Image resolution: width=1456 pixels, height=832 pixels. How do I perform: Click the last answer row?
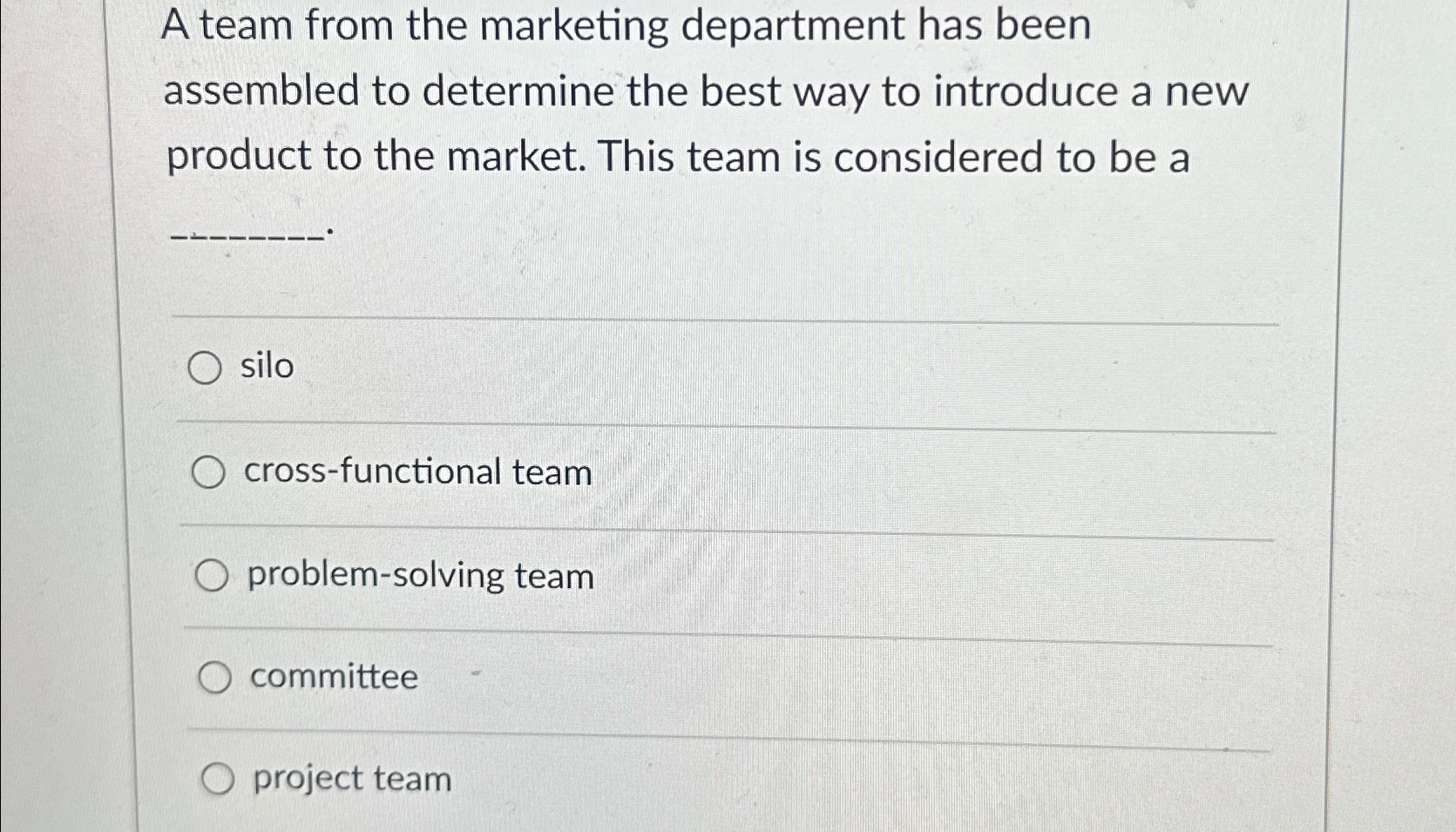tap(723, 779)
